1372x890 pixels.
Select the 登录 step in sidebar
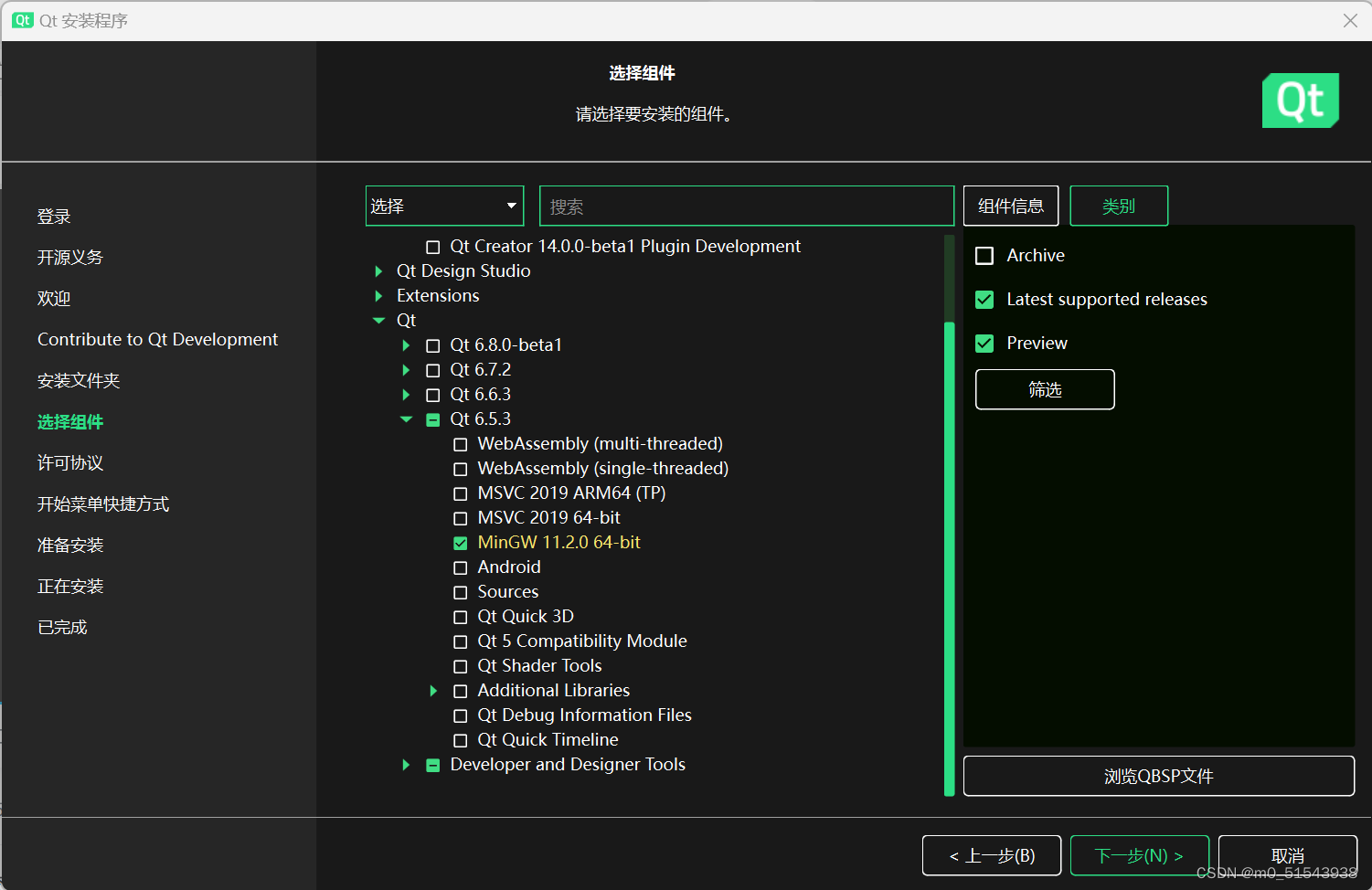coord(54,217)
